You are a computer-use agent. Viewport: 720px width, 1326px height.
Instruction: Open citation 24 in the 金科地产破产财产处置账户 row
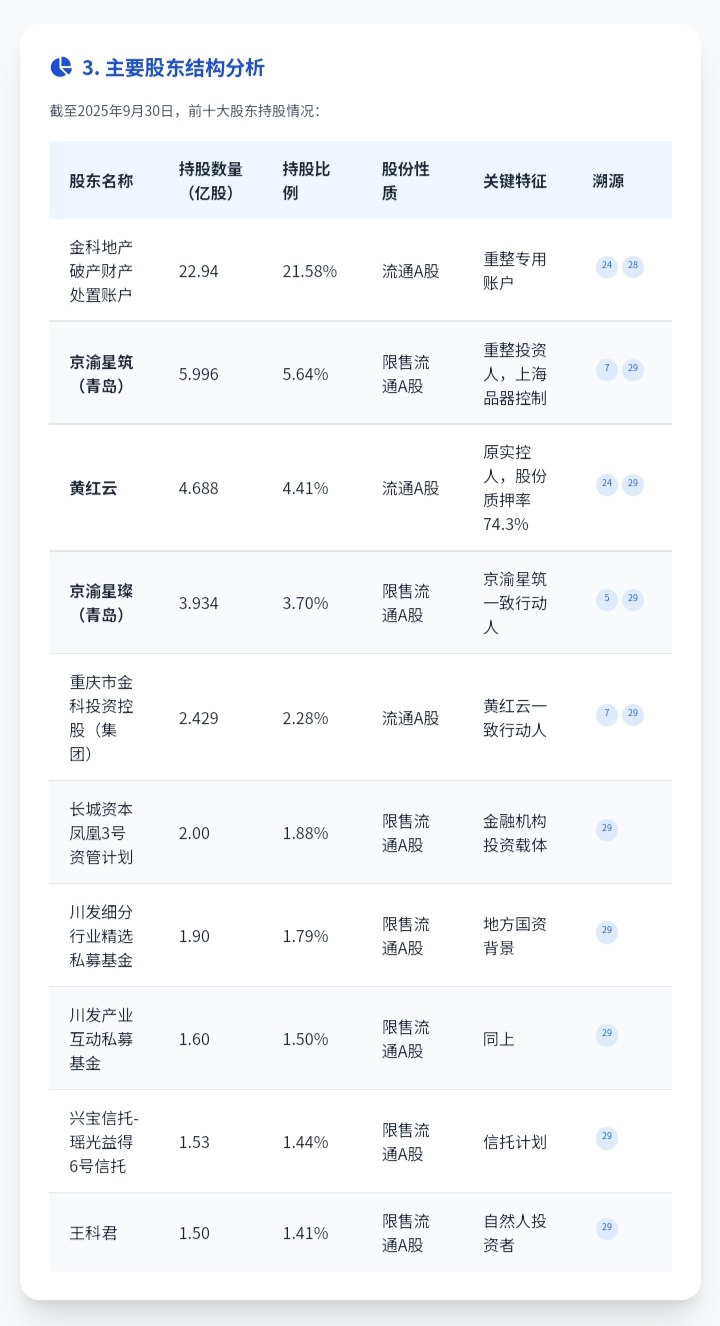click(x=607, y=266)
